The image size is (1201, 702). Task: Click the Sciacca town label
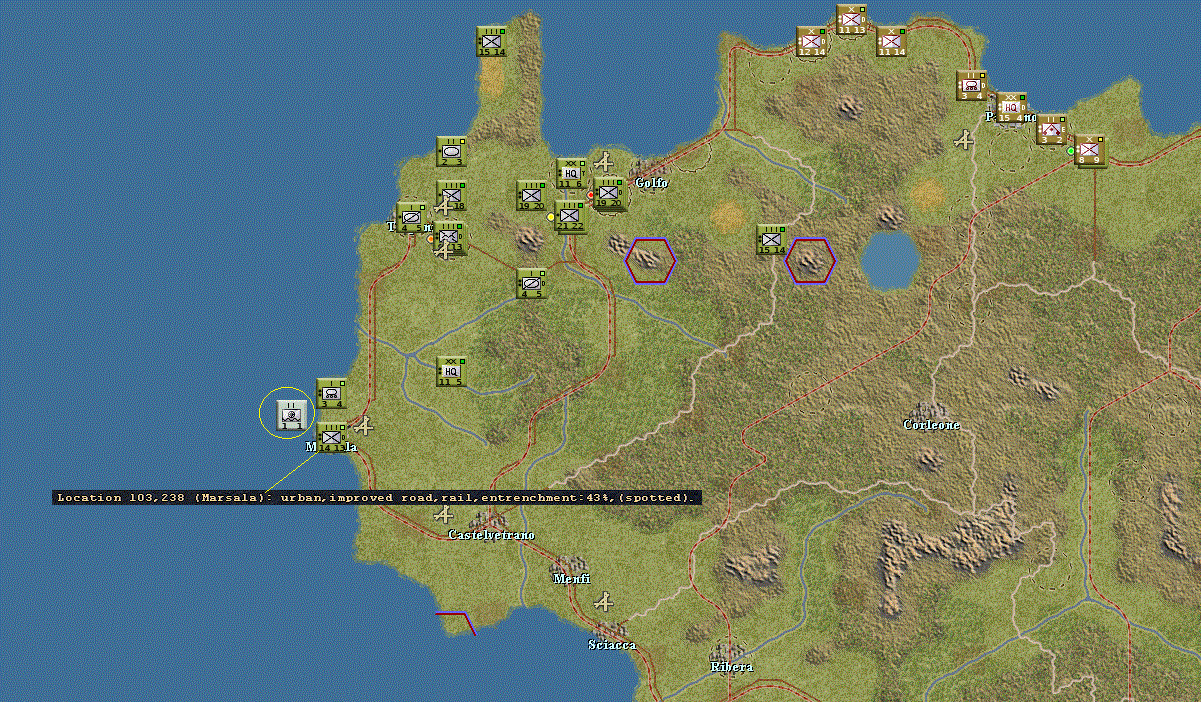click(612, 645)
